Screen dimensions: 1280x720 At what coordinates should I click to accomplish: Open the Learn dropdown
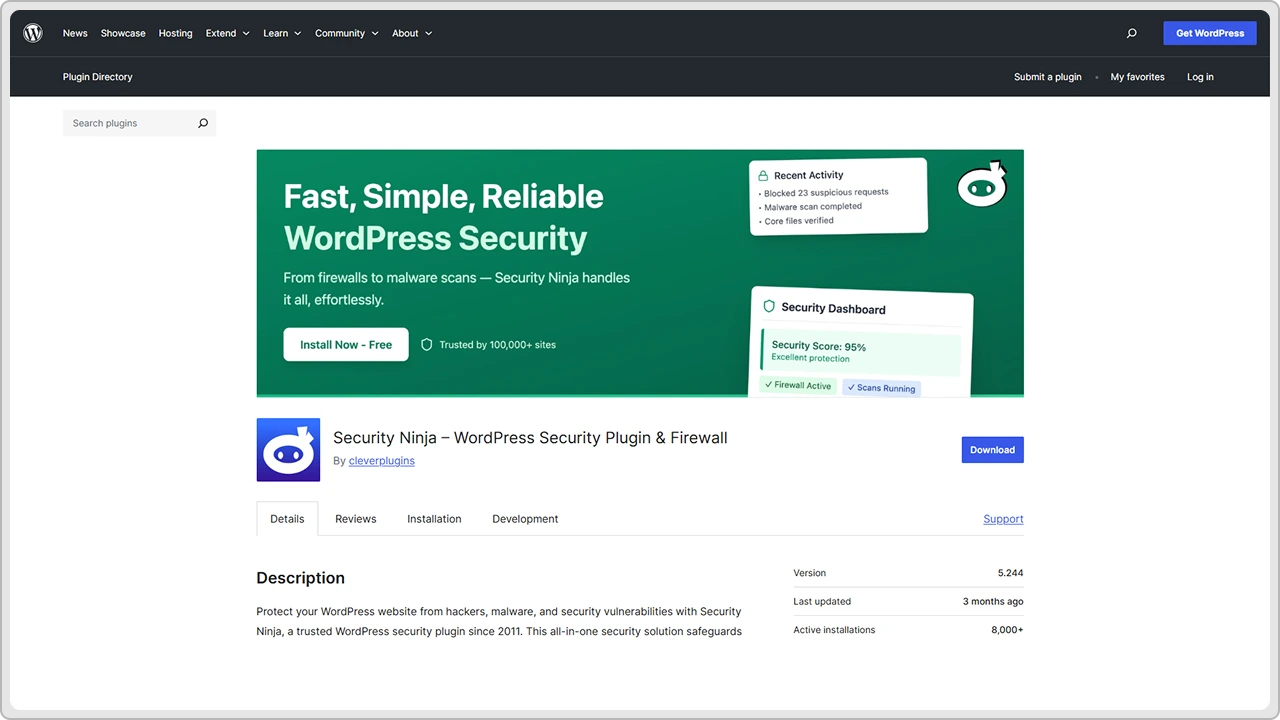[x=281, y=33]
